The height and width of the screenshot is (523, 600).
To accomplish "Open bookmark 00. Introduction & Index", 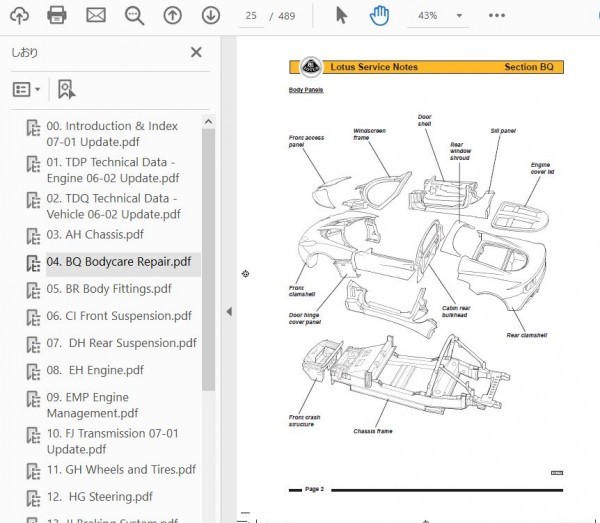I will pos(112,134).
